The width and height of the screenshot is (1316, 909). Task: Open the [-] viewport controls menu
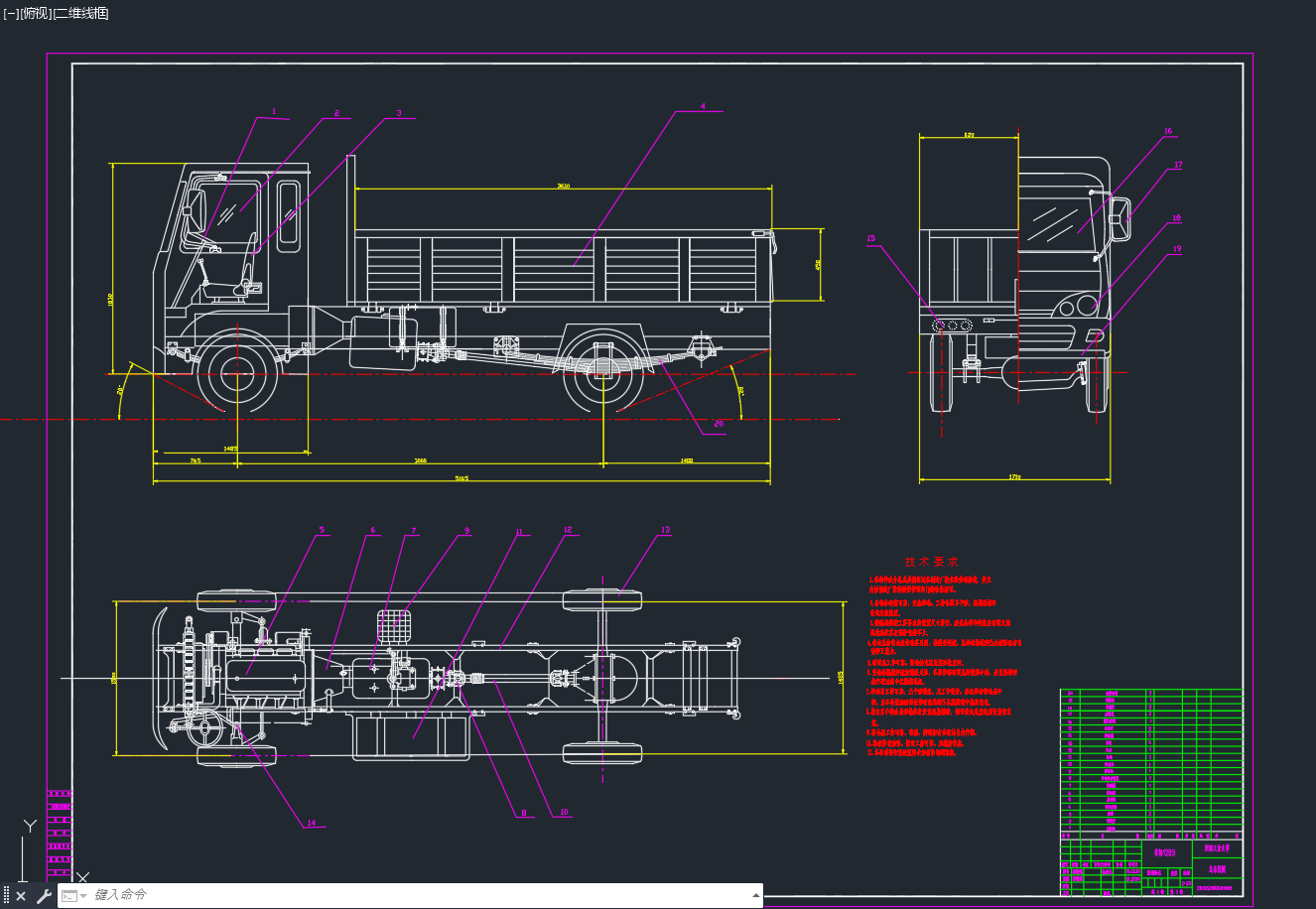[x=10, y=13]
